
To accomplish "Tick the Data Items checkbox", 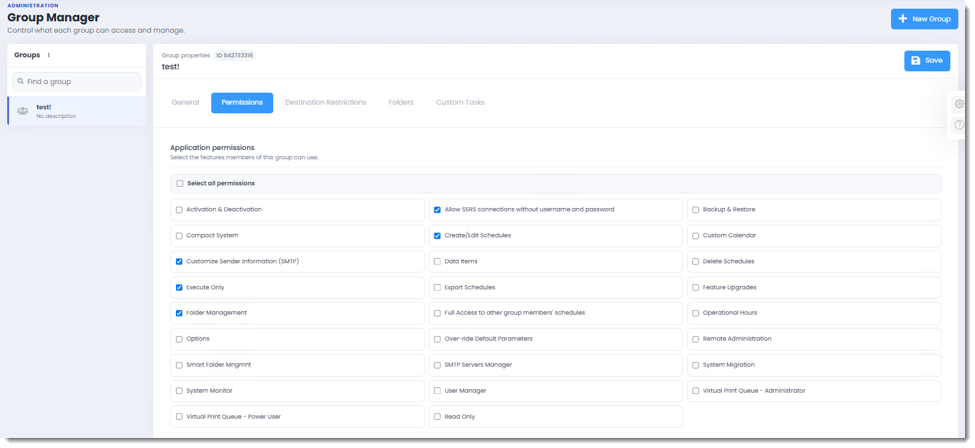I will tap(437, 262).
